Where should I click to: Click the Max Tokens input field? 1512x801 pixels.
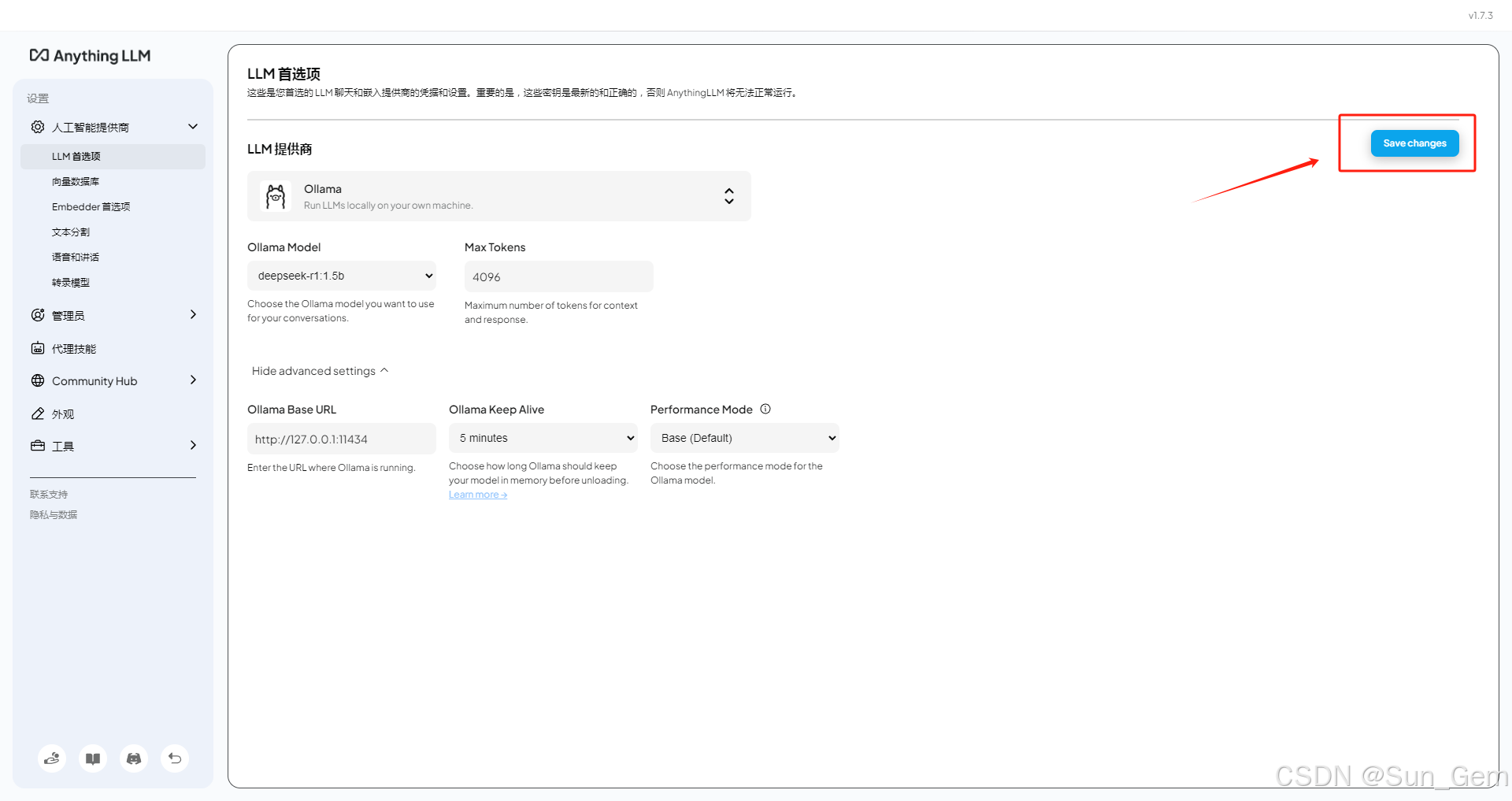558,276
